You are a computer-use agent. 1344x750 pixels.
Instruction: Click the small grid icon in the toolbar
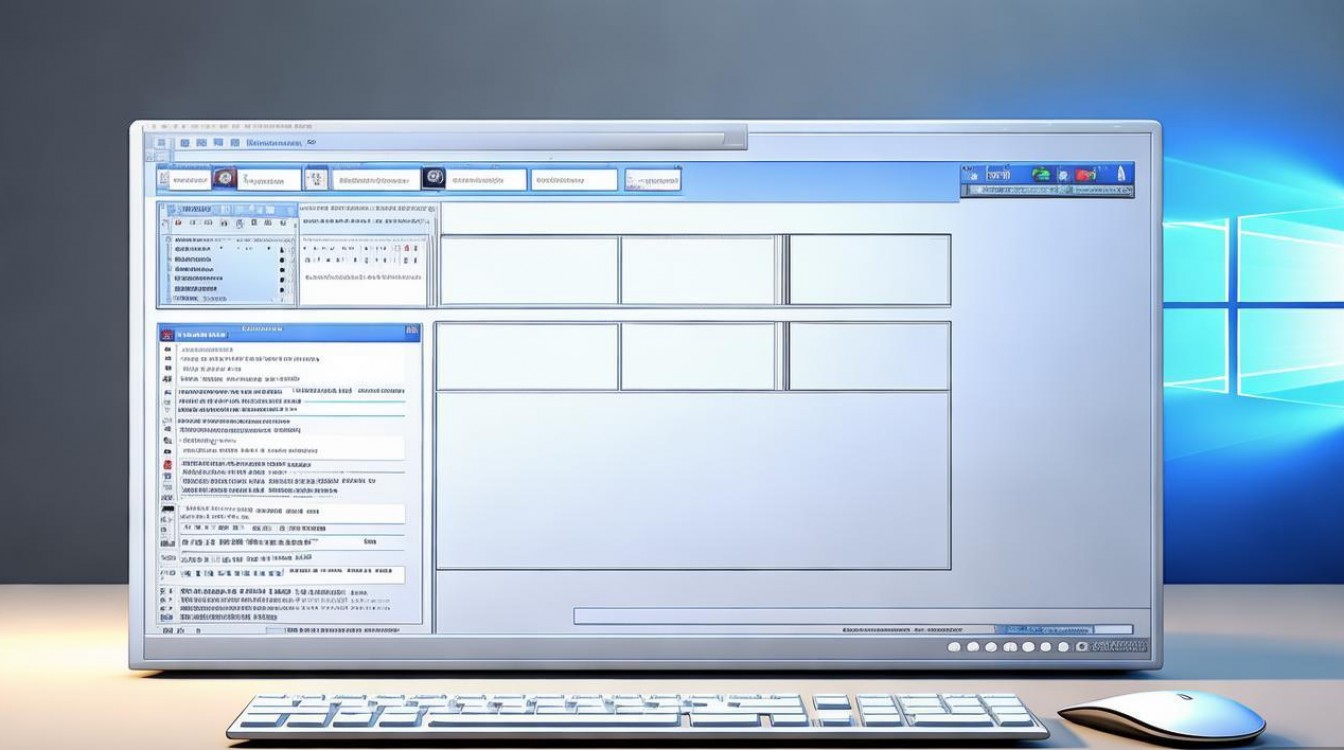(x=315, y=179)
